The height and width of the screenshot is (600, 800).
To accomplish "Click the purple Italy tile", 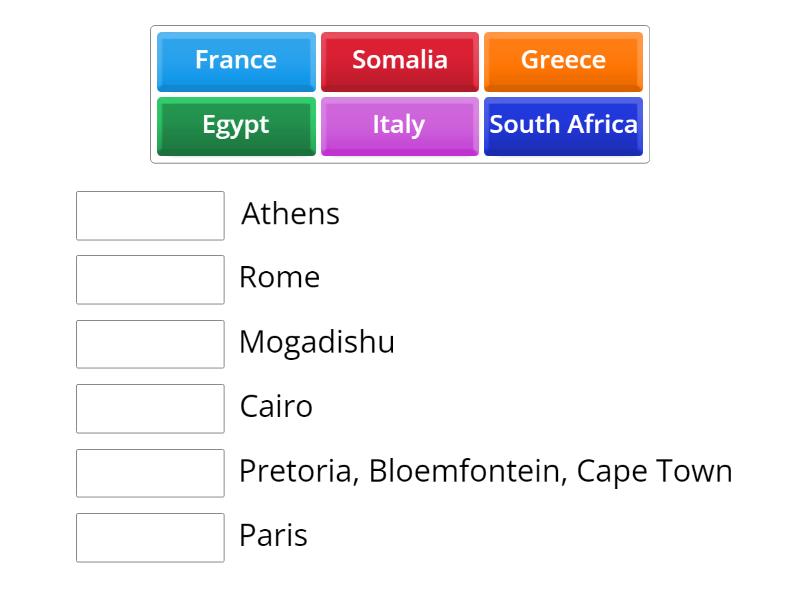I will coord(399,125).
